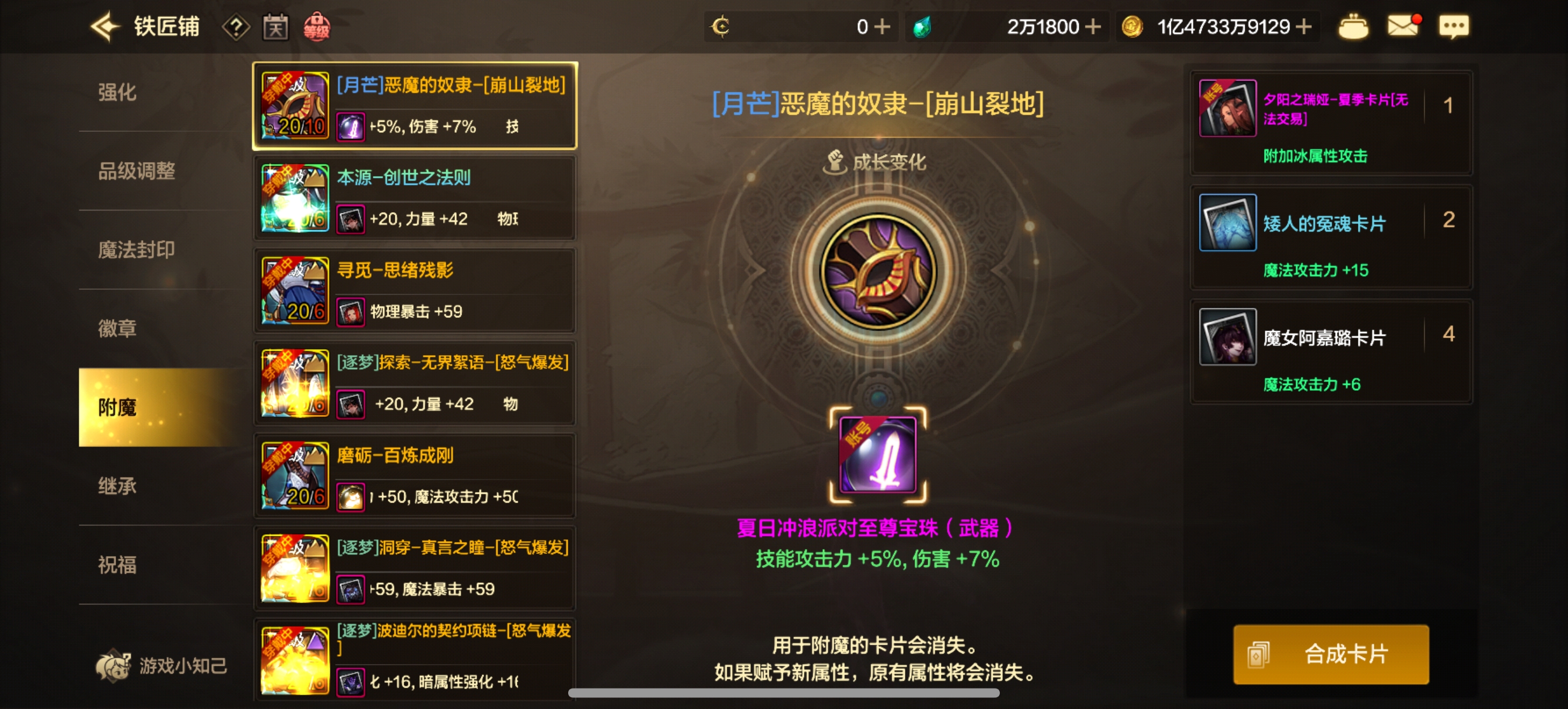Click the red 等级 lock icon
This screenshot has height=709, width=1568.
317,27
